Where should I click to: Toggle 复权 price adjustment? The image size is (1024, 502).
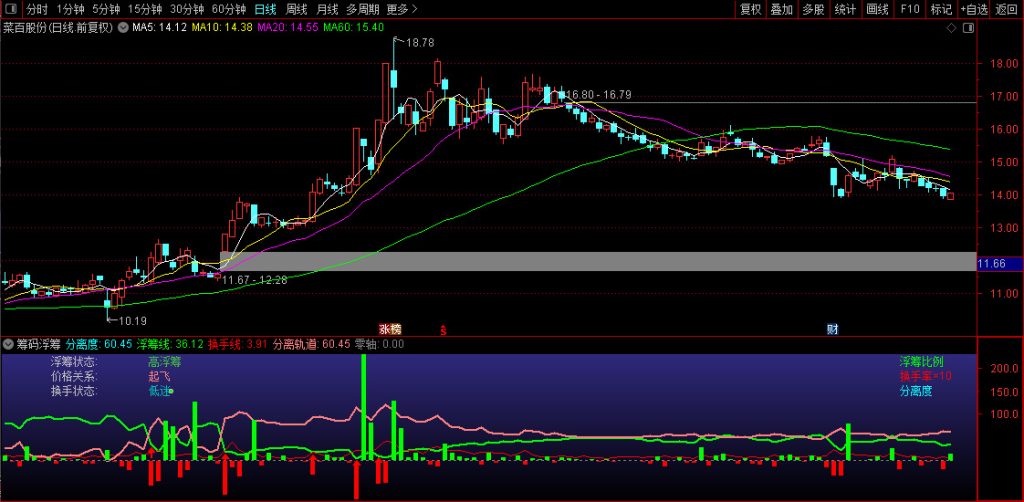tap(750, 9)
